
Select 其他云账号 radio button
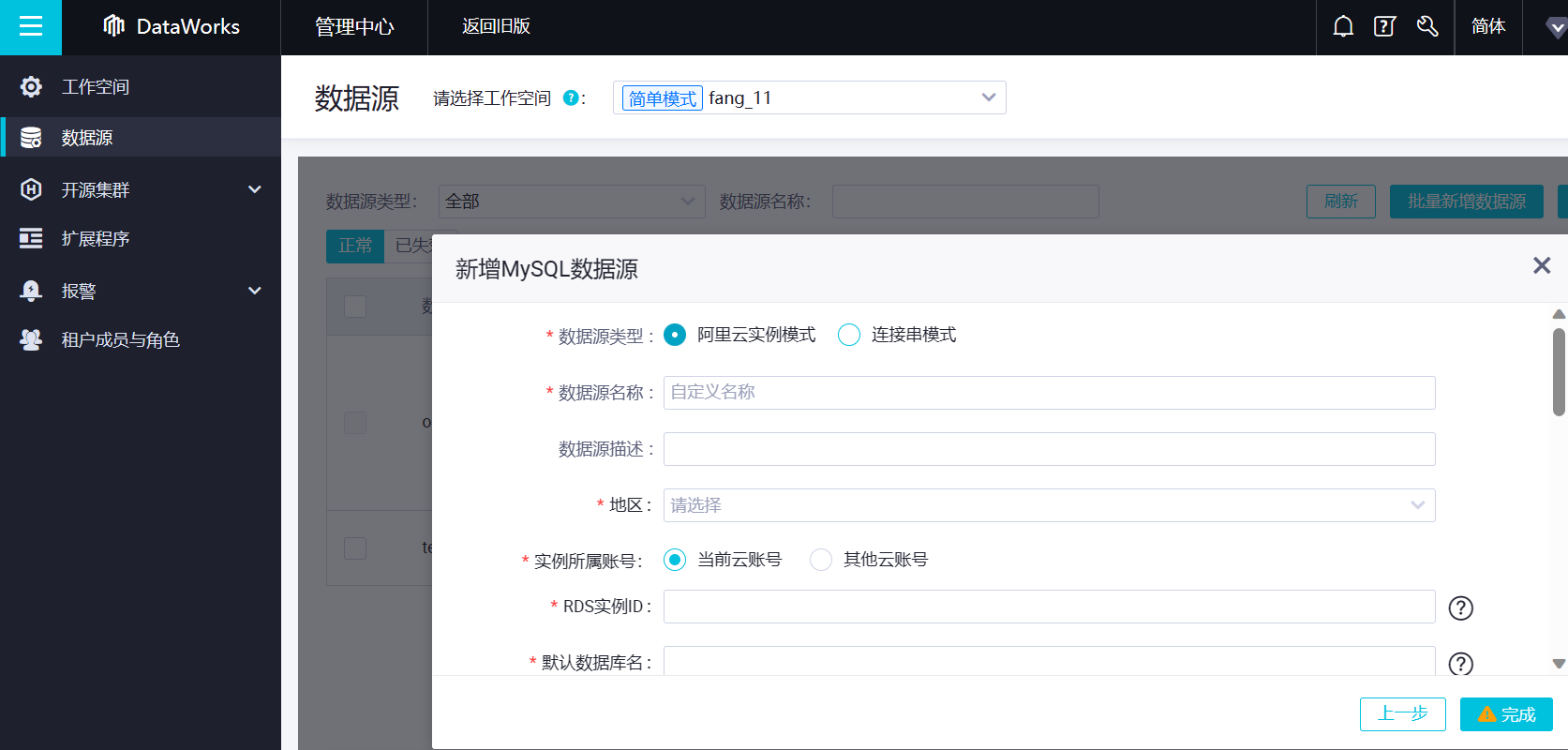click(x=821, y=560)
